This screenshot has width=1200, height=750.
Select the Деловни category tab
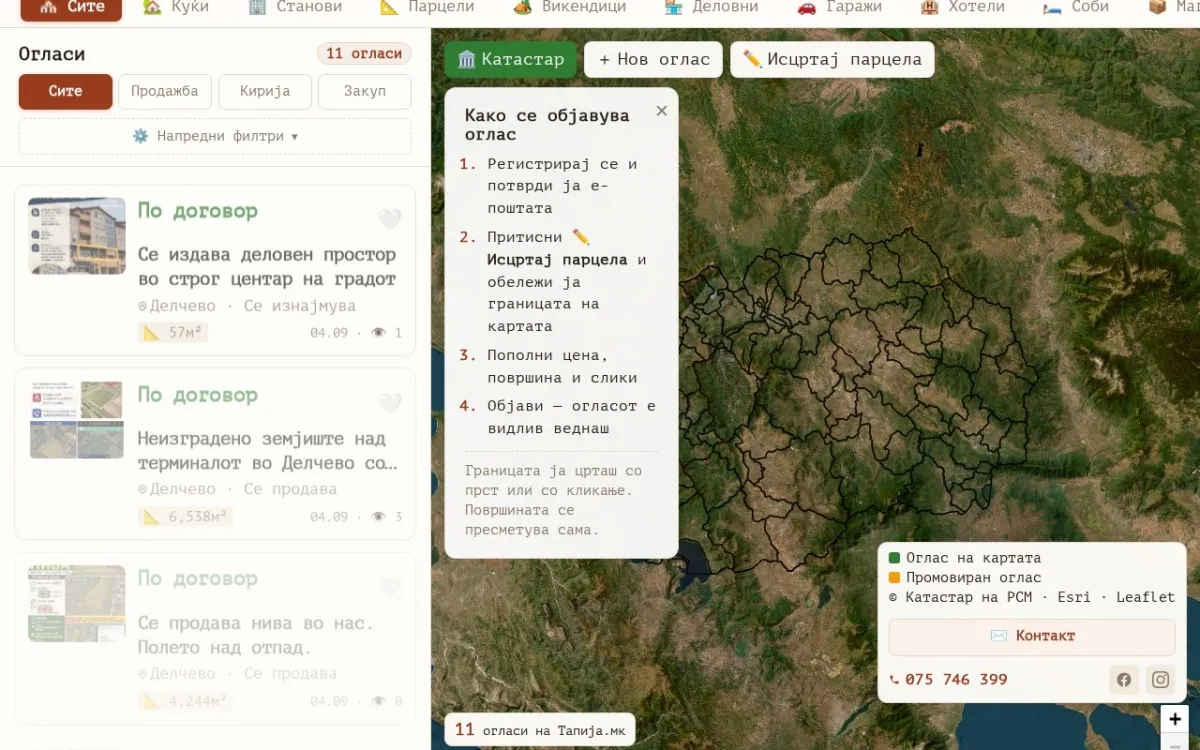(x=711, y=7)
